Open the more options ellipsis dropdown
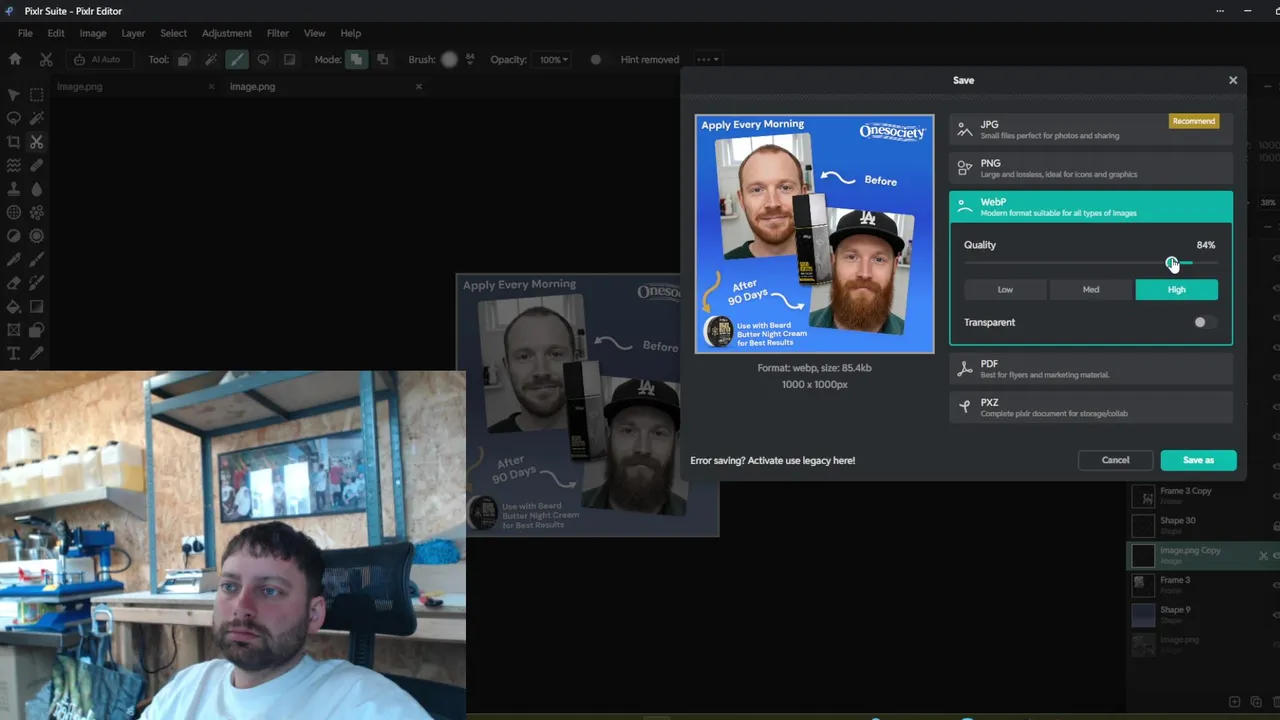The image size is (1280, 720). 708,59
